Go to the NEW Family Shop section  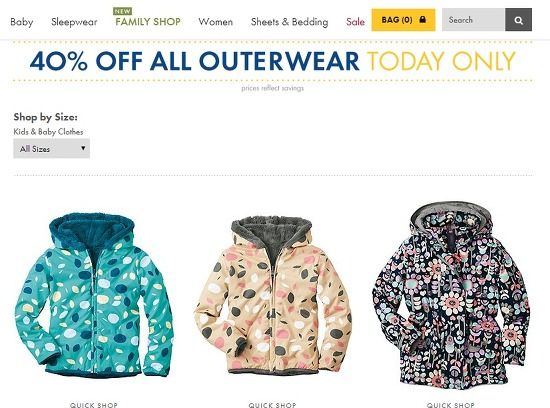148,22
